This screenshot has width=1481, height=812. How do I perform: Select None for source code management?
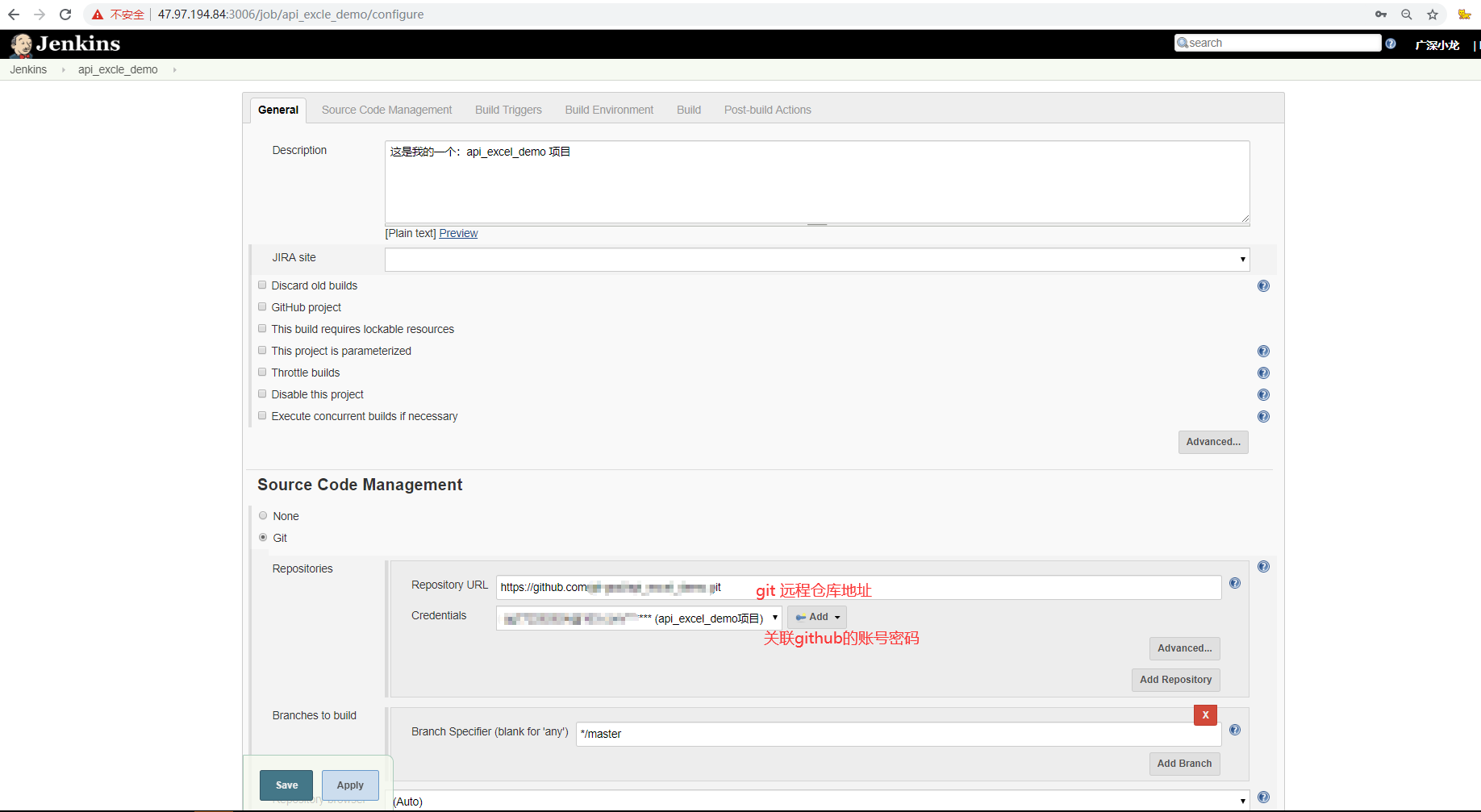pos(263,516)
